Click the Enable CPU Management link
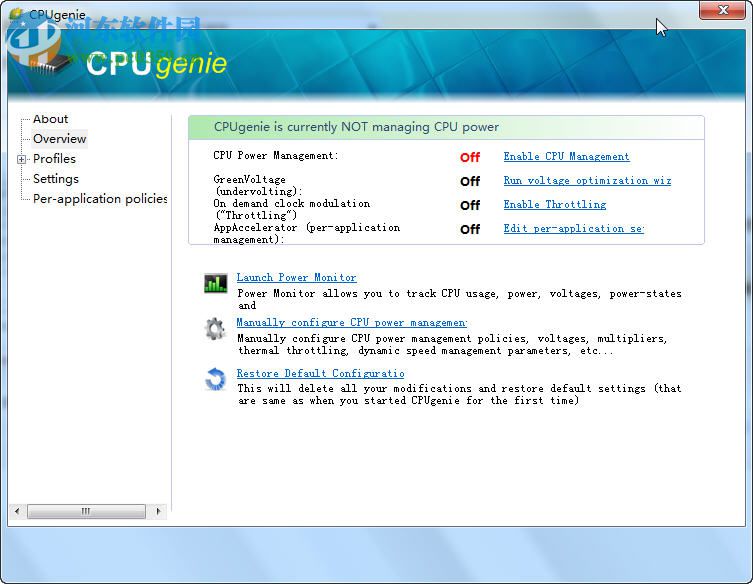This screenshot has height=584, width=753. coord(566,157)
